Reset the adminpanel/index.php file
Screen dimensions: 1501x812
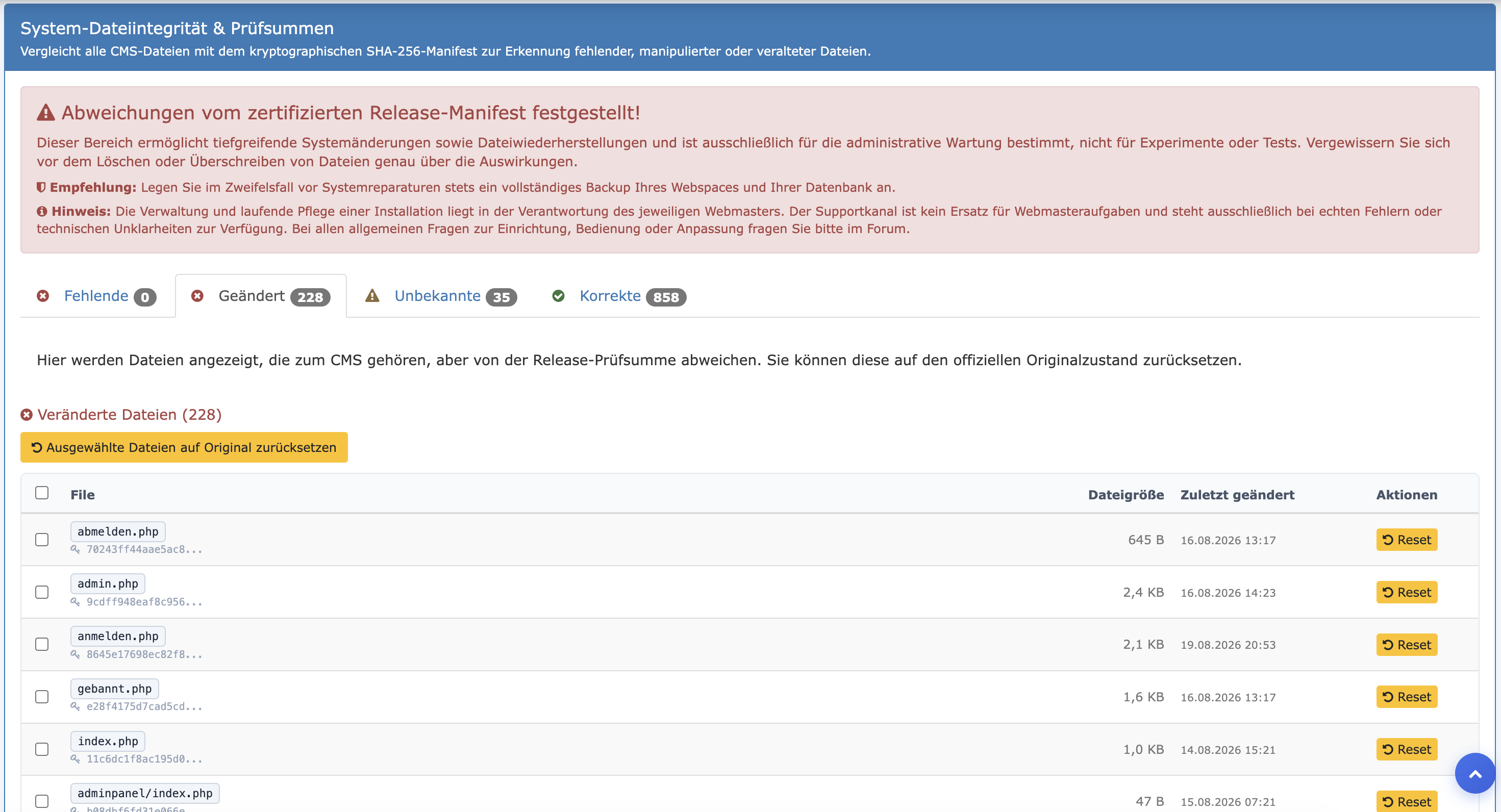pyautogui.click(x=1407, y=801)
